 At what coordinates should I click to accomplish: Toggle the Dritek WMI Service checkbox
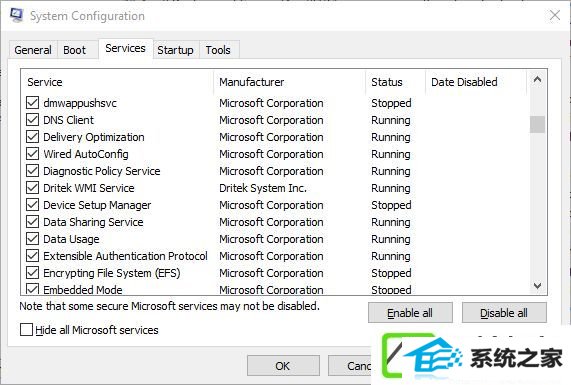(32, 188)
